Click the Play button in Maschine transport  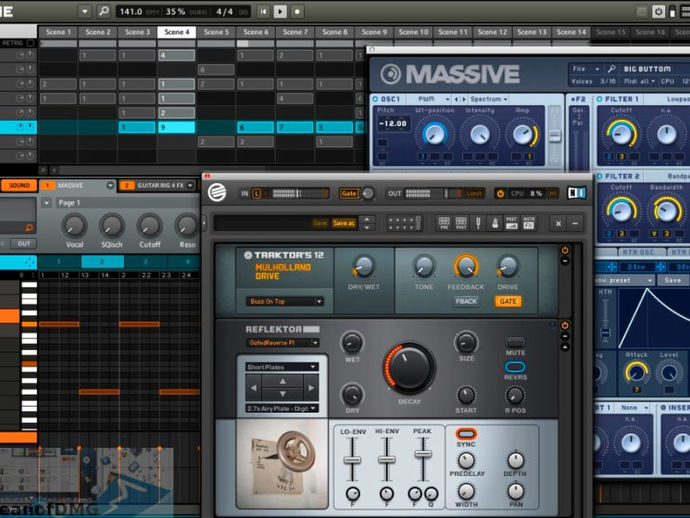[280, 12]
